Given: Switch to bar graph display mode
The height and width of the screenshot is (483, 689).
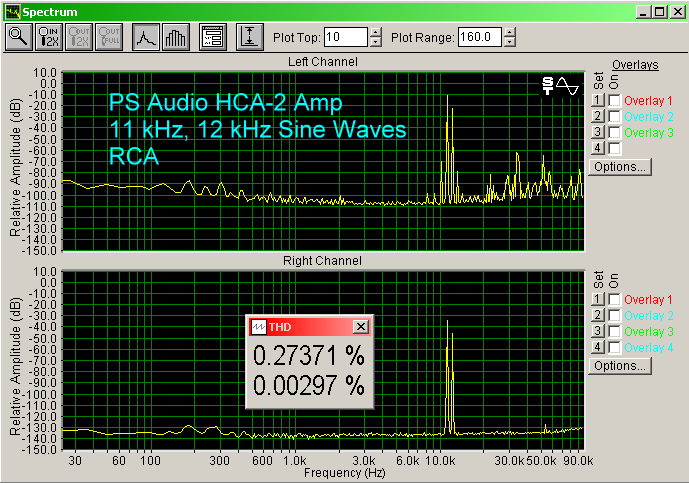Looking at the screenshot, I should (175, 37).
